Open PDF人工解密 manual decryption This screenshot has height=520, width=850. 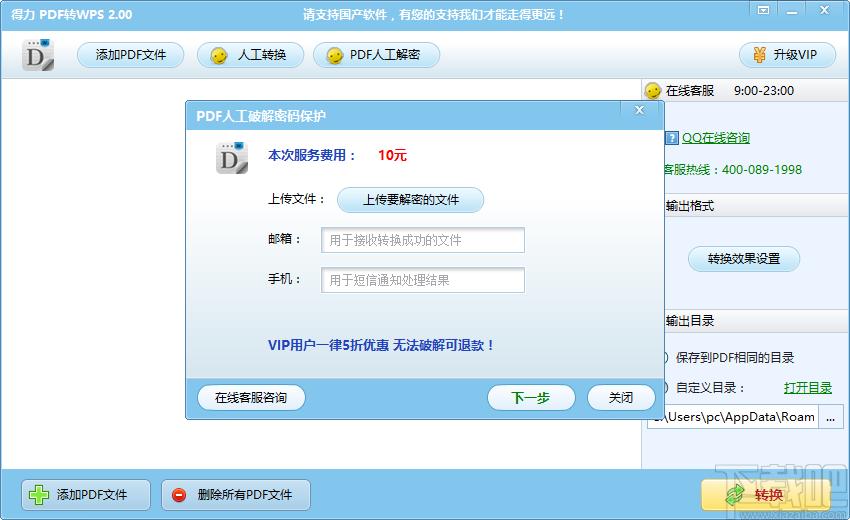376,55
